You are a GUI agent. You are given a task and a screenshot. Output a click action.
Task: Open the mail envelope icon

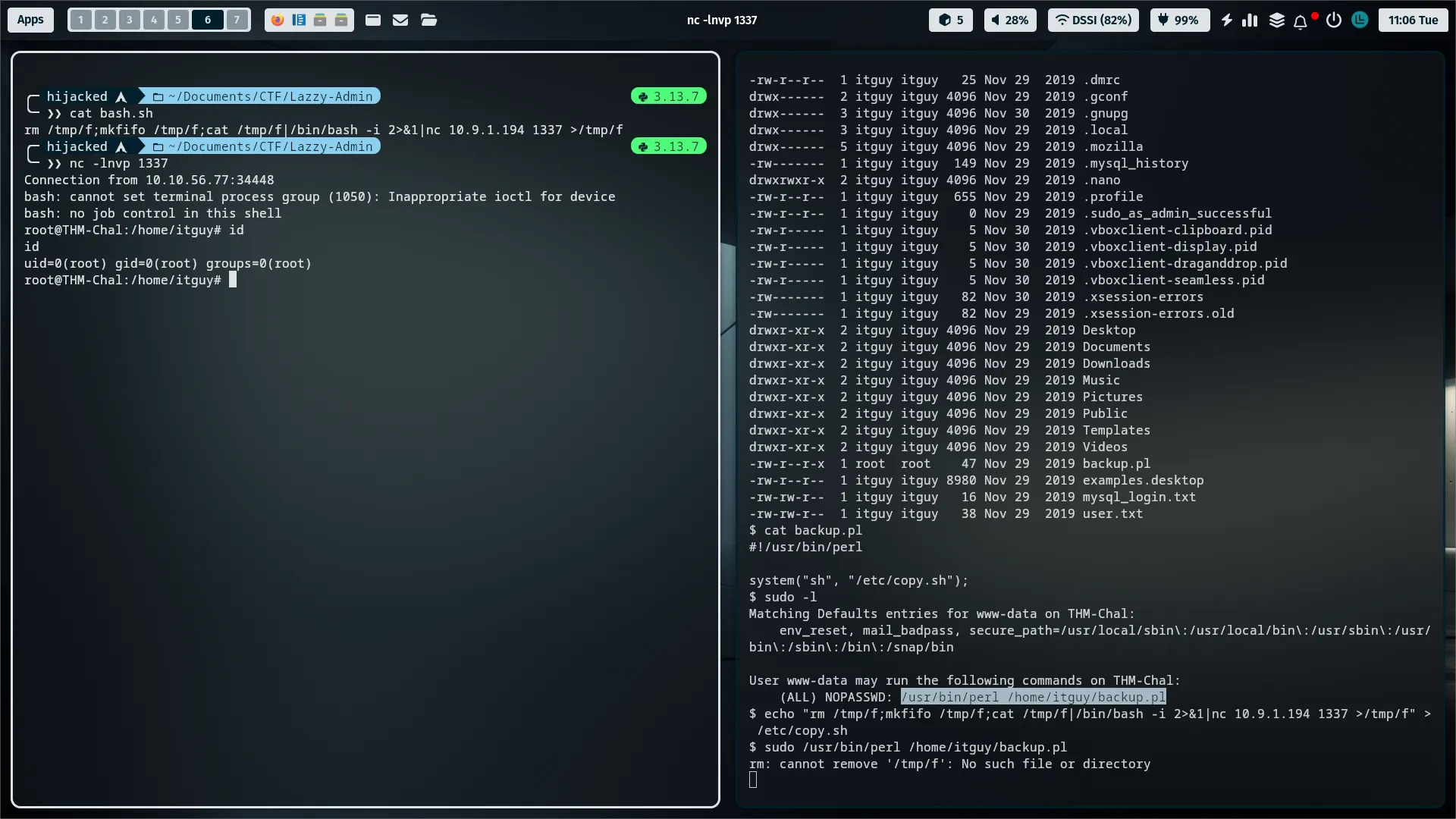[x=400, y=20]
